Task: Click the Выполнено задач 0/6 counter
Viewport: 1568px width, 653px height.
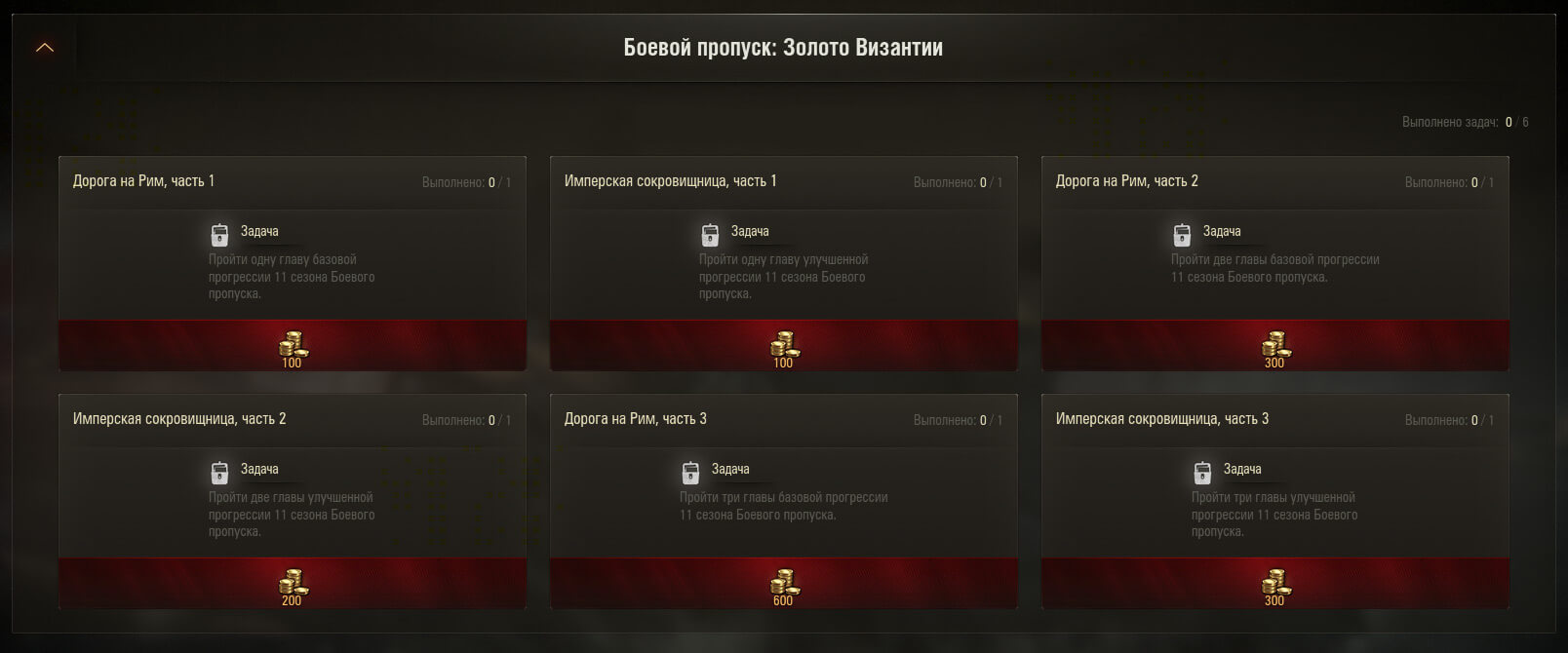Action: pyautogui.click(x=1465, y=122)
